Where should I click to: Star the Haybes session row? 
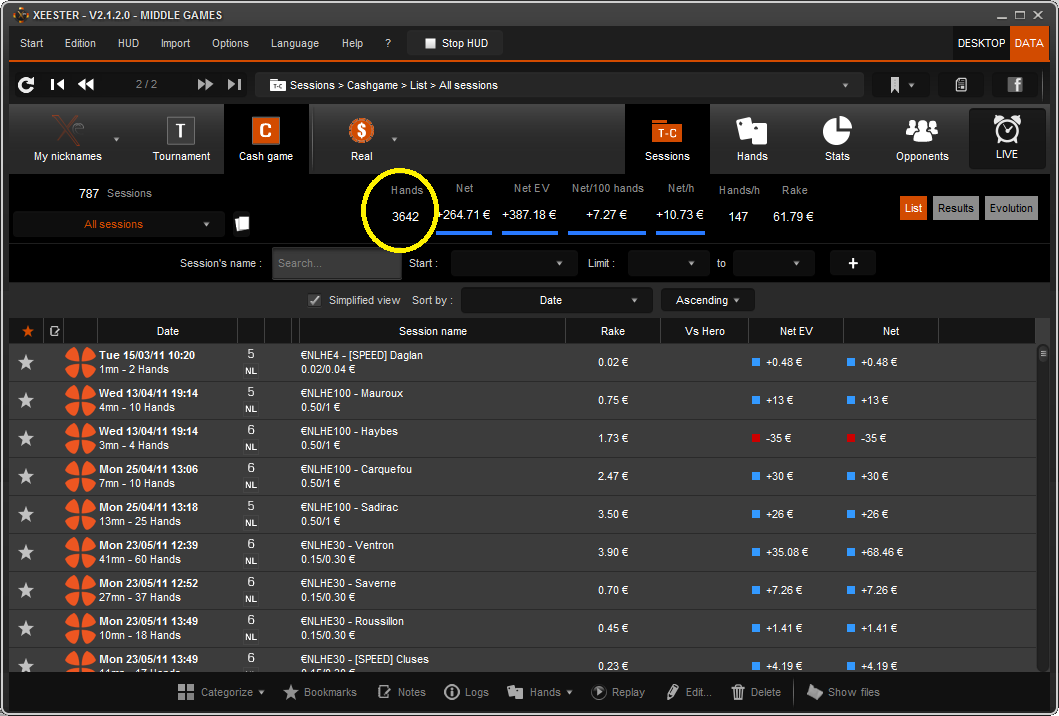click(x=26, y=438)
